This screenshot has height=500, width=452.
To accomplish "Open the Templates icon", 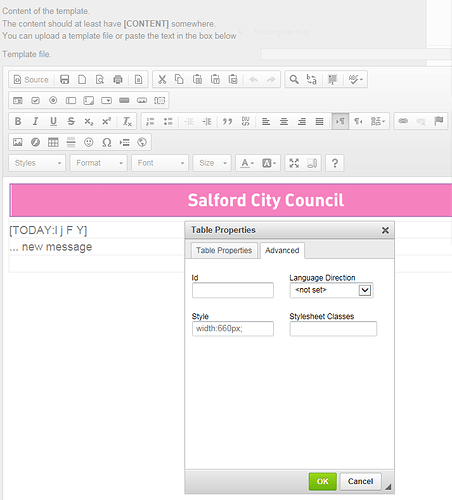I will [x=138, y=80].
